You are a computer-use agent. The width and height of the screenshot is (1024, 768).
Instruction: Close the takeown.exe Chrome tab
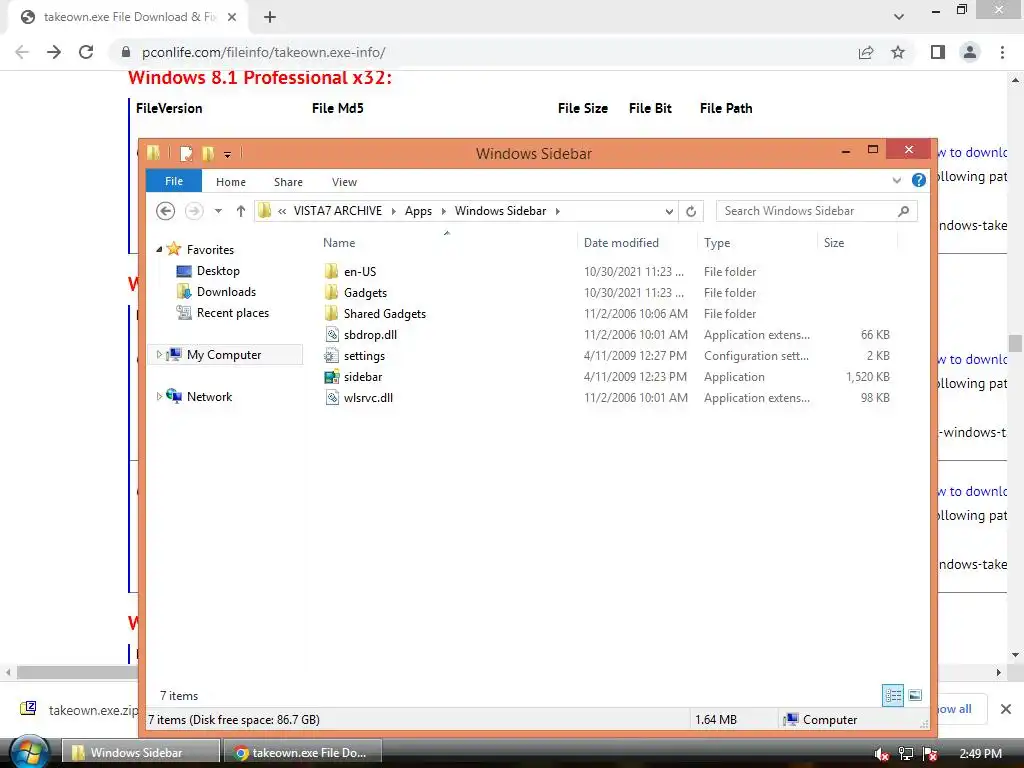[x=232, y=17]
